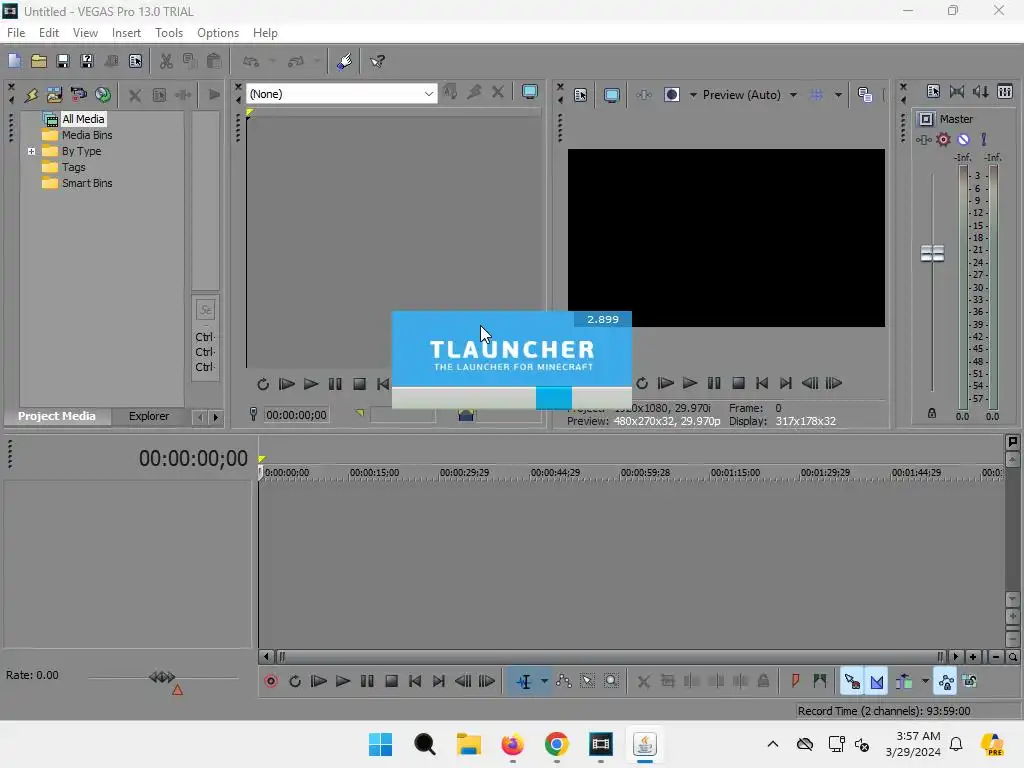Image resolution: width=1024 pixels, height=768 pixels.
Task: Open the View menu
Action: (x=85, y=33)
